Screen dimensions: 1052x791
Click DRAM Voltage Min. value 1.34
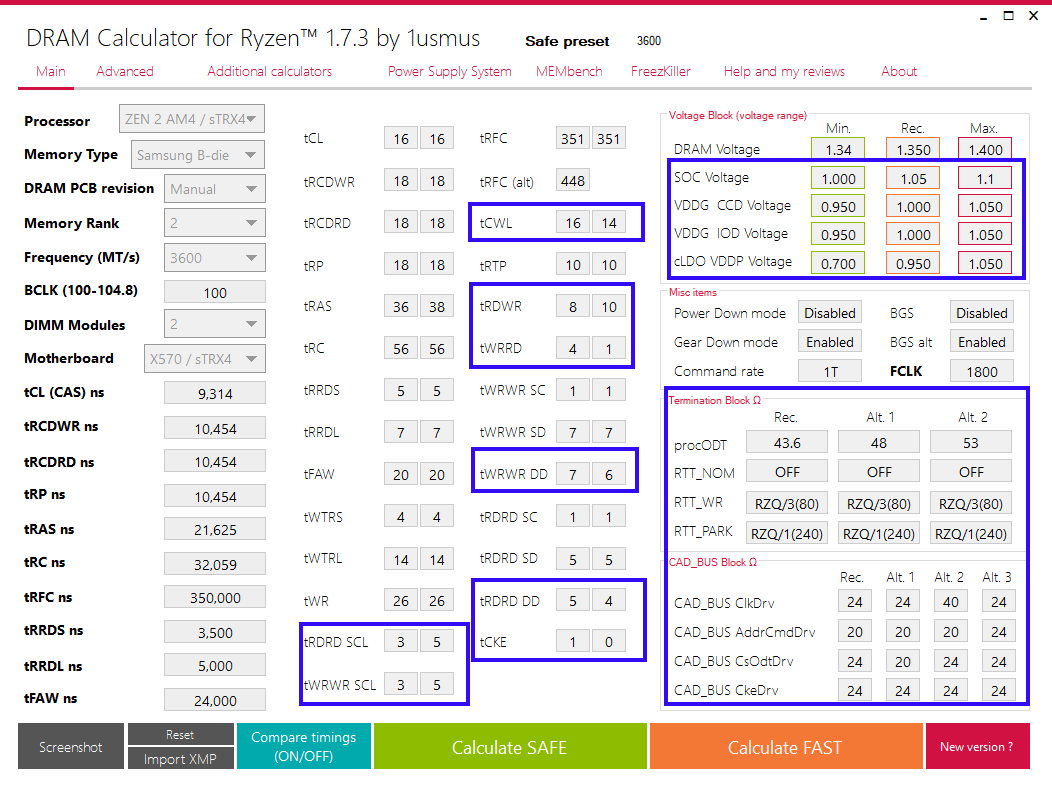tap(838, 150)
